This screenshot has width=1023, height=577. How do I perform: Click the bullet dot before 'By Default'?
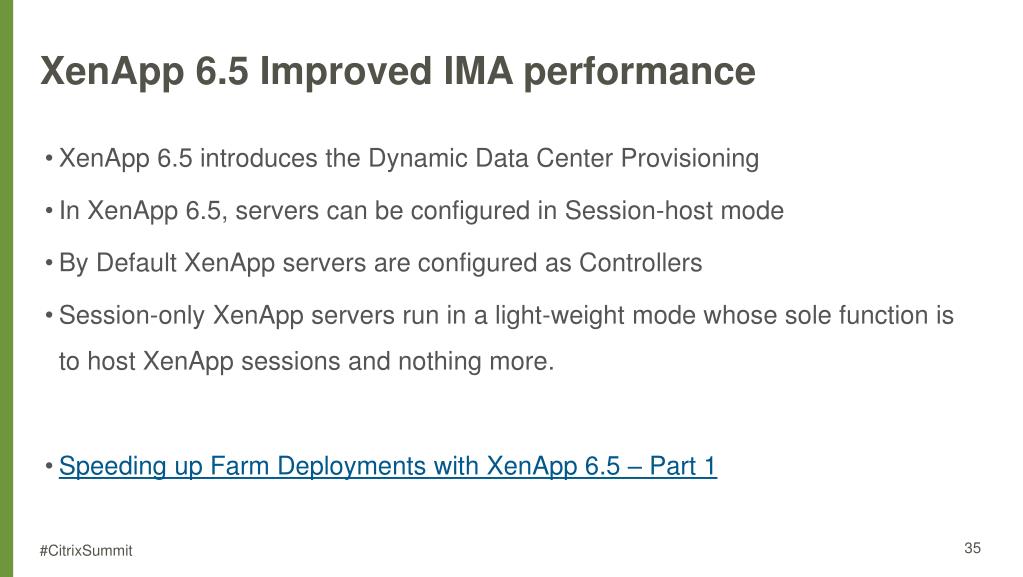pyautogui.click(x=49, y=263)
